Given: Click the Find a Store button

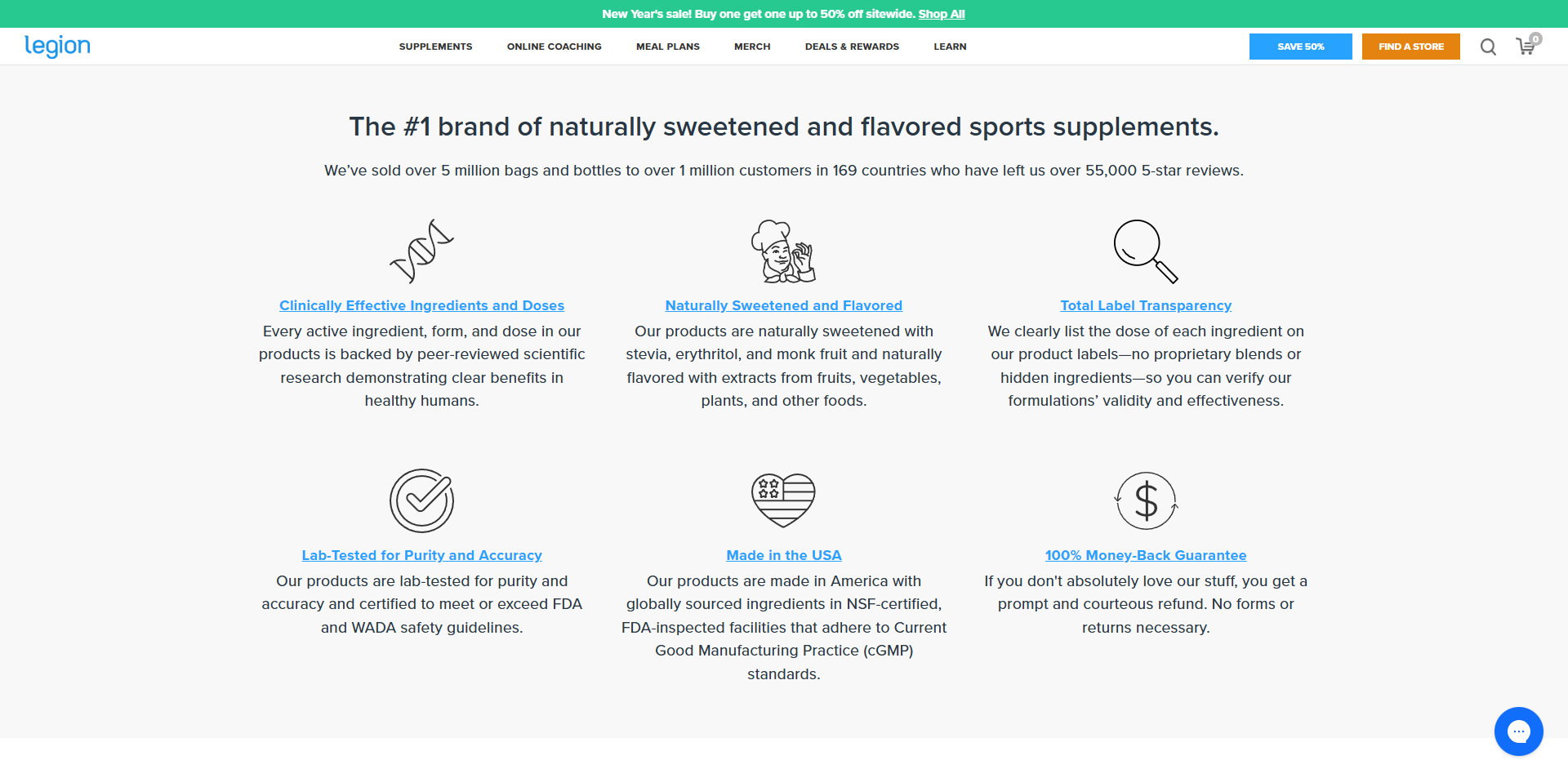Looking at the screenshot, I should tap(1410, 47).
